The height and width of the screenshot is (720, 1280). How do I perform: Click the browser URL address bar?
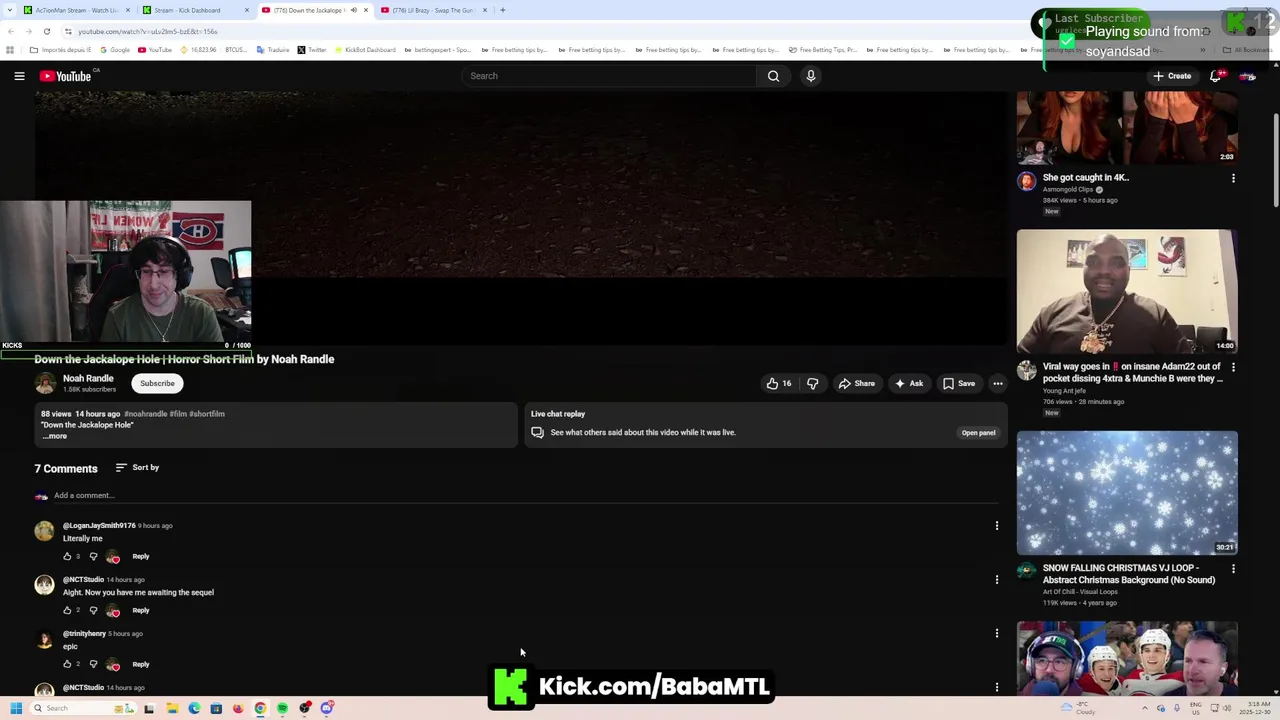tap(630, 31)
